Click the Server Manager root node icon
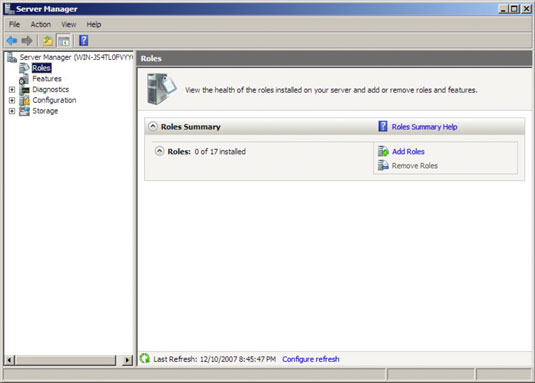 [12, 57]
